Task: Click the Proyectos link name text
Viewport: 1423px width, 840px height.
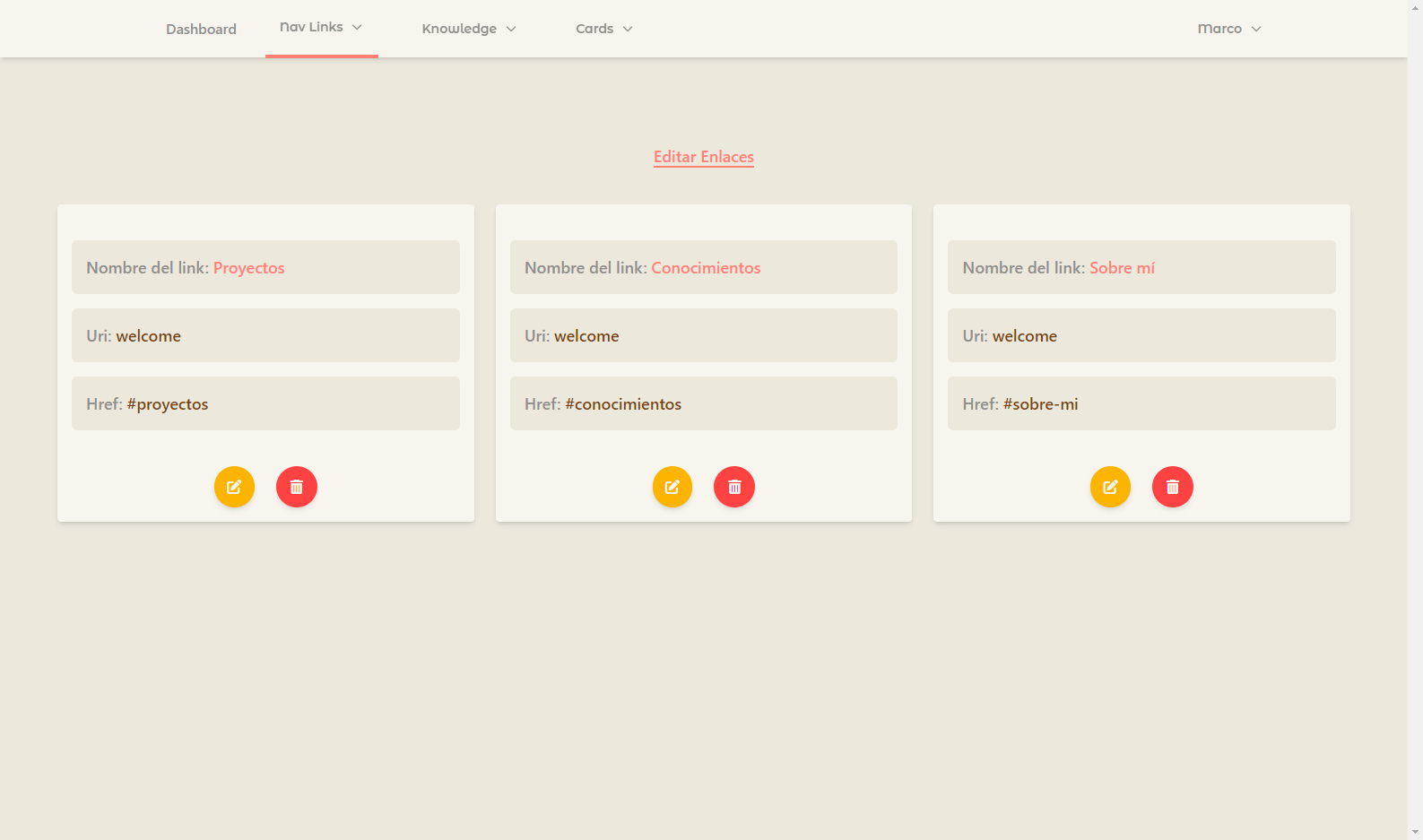Action: point(248,268)
